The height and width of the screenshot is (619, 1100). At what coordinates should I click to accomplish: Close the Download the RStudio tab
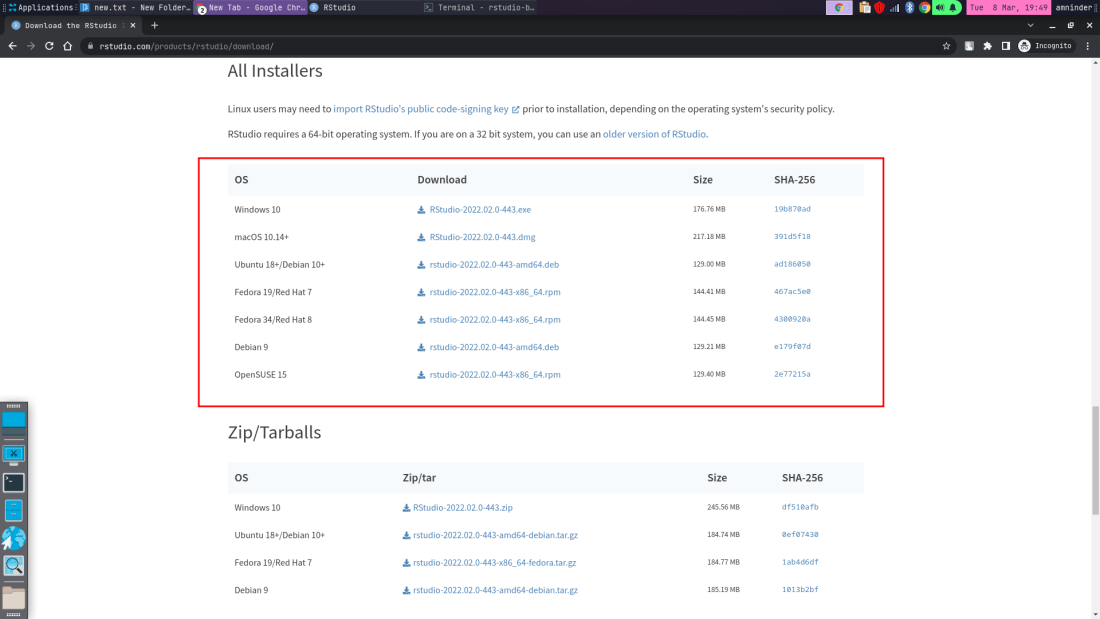point(133,25)
